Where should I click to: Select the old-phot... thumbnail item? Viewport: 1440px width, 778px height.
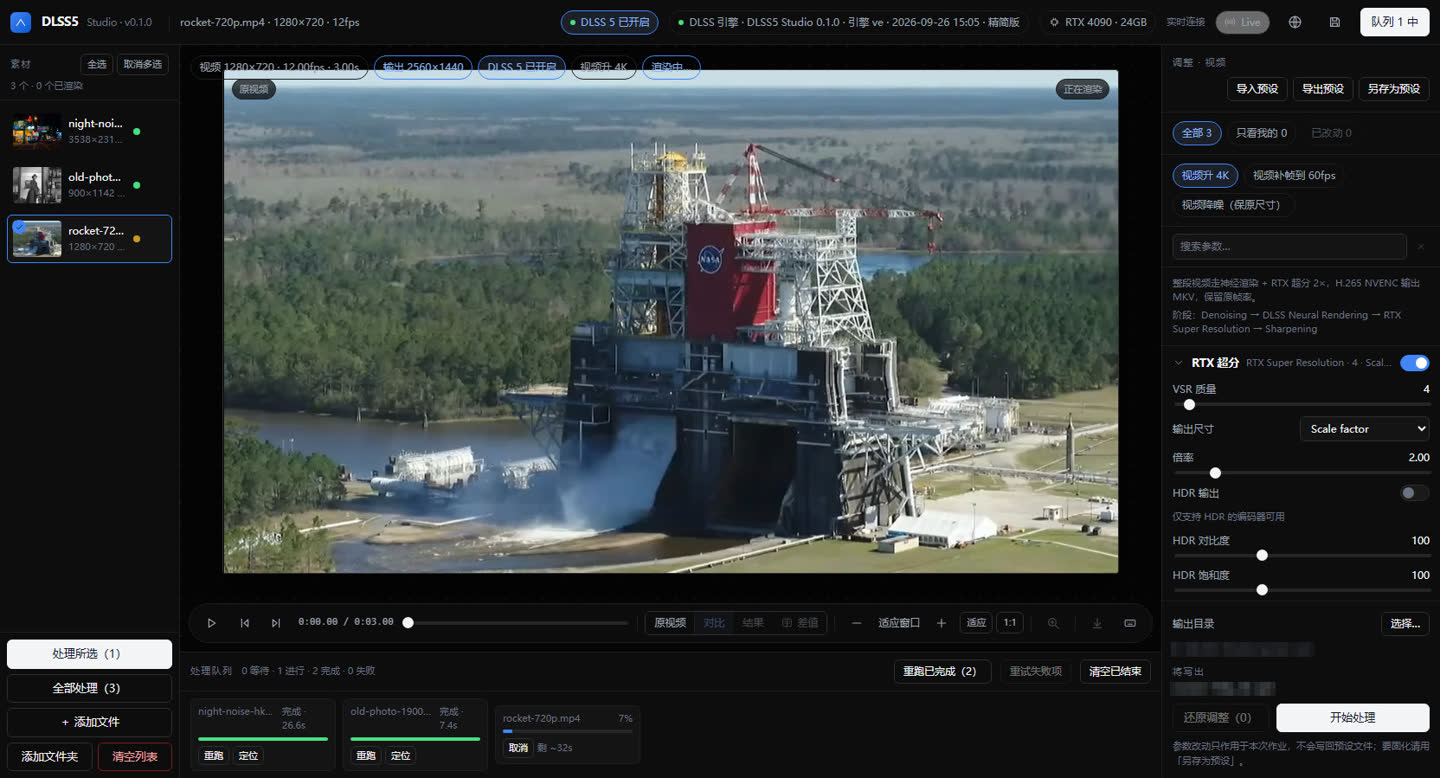tap(89, 185)
